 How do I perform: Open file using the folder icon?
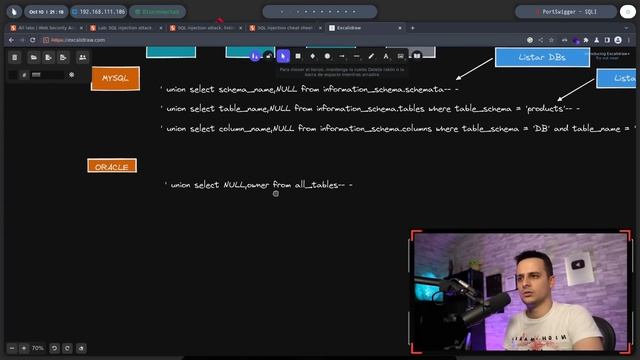tap(33, 58)
